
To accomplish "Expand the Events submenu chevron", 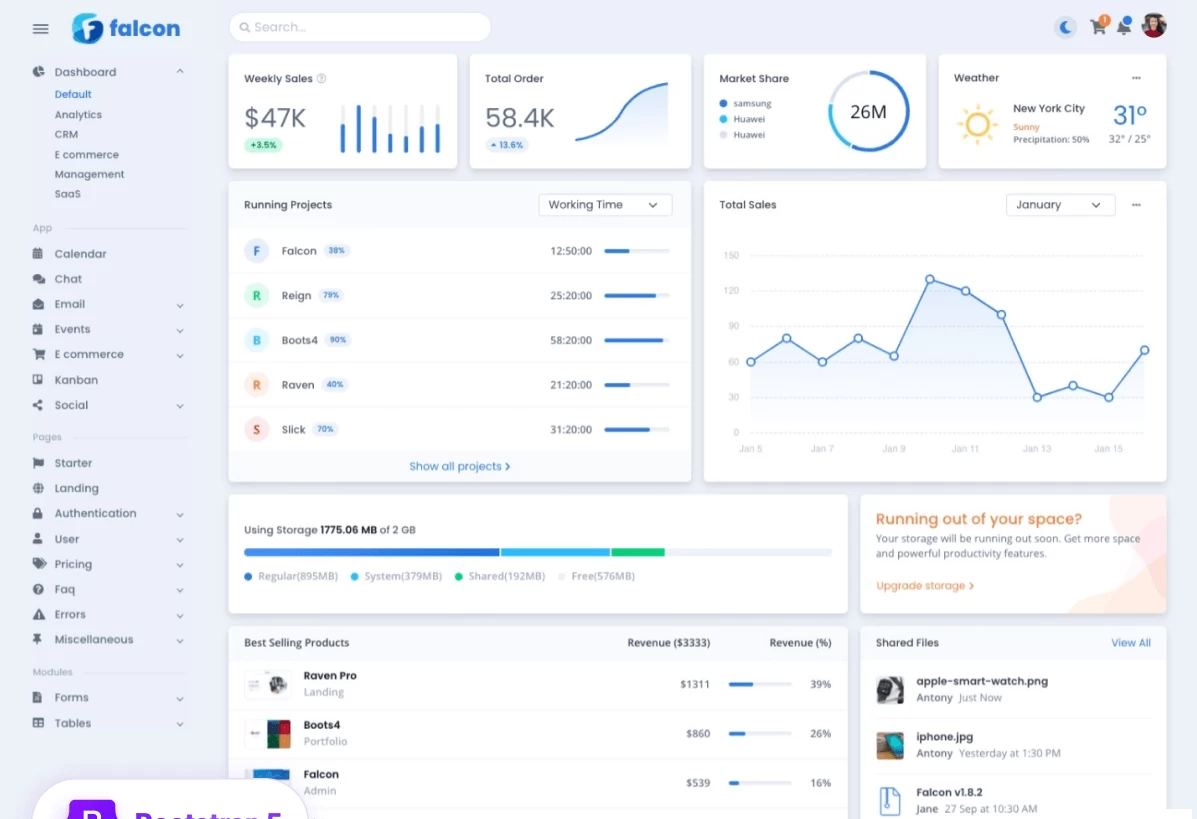I will click(180, 331).
